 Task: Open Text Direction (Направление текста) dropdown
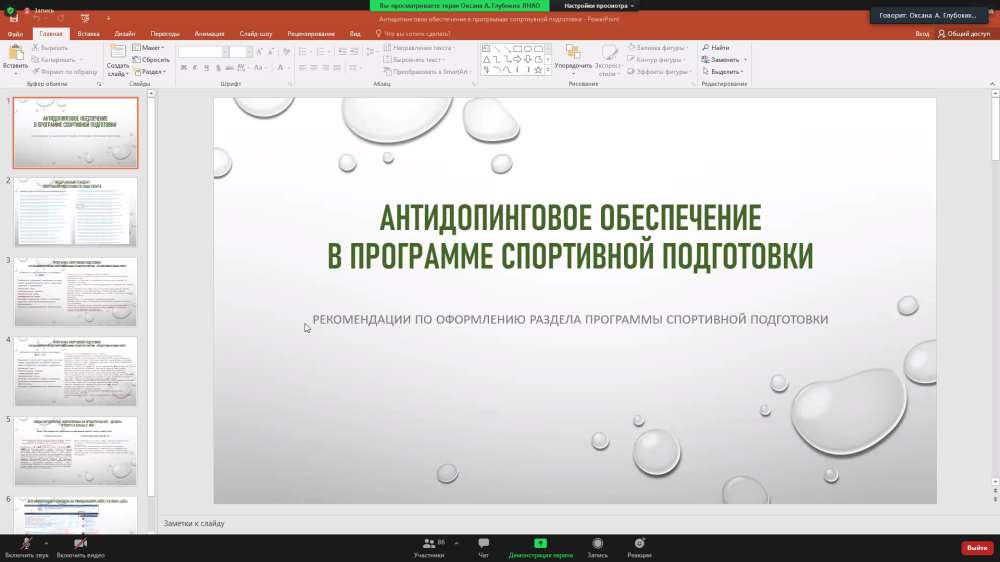(x=420, y=48)
